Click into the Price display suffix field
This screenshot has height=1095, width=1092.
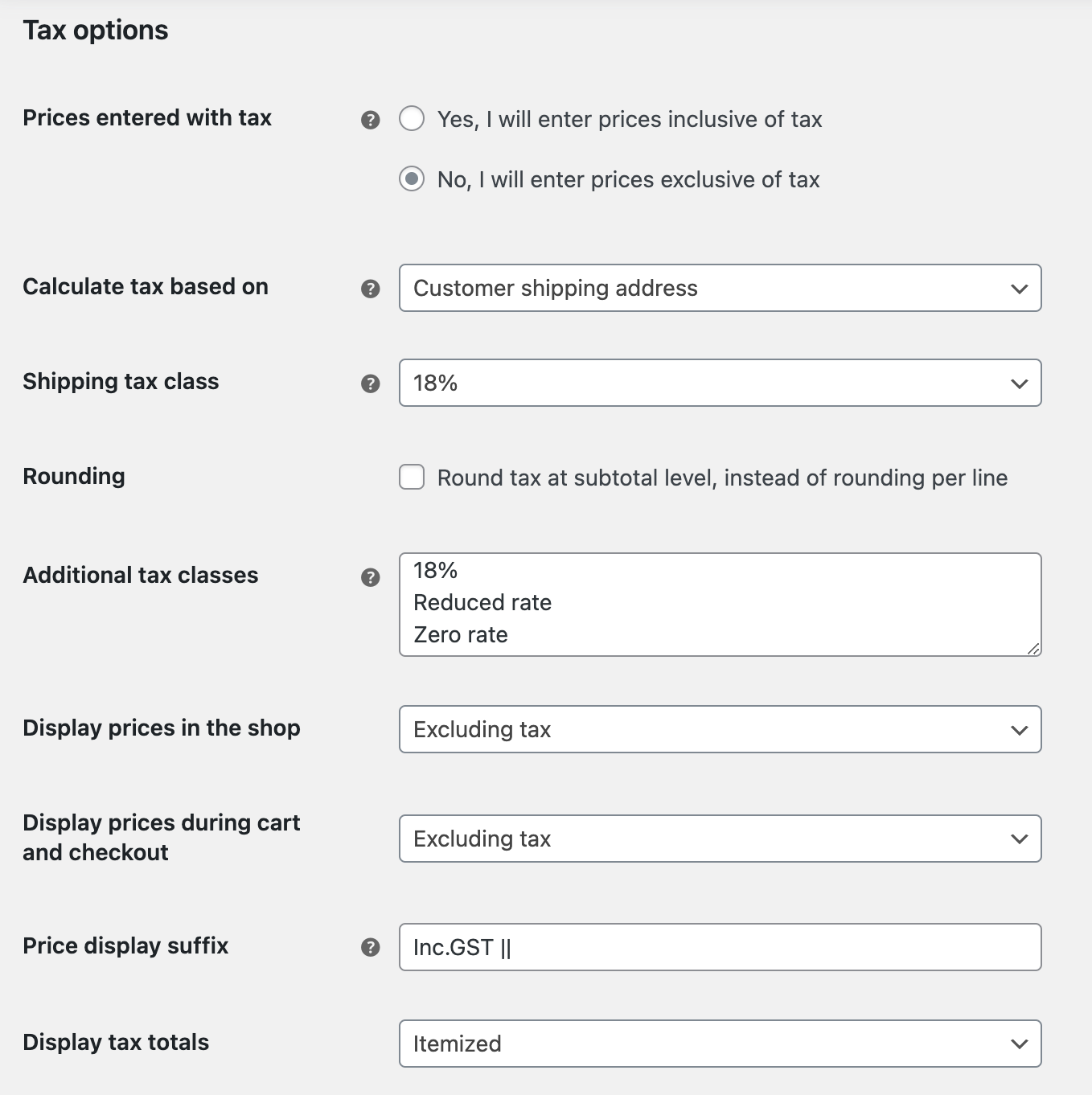720,947
